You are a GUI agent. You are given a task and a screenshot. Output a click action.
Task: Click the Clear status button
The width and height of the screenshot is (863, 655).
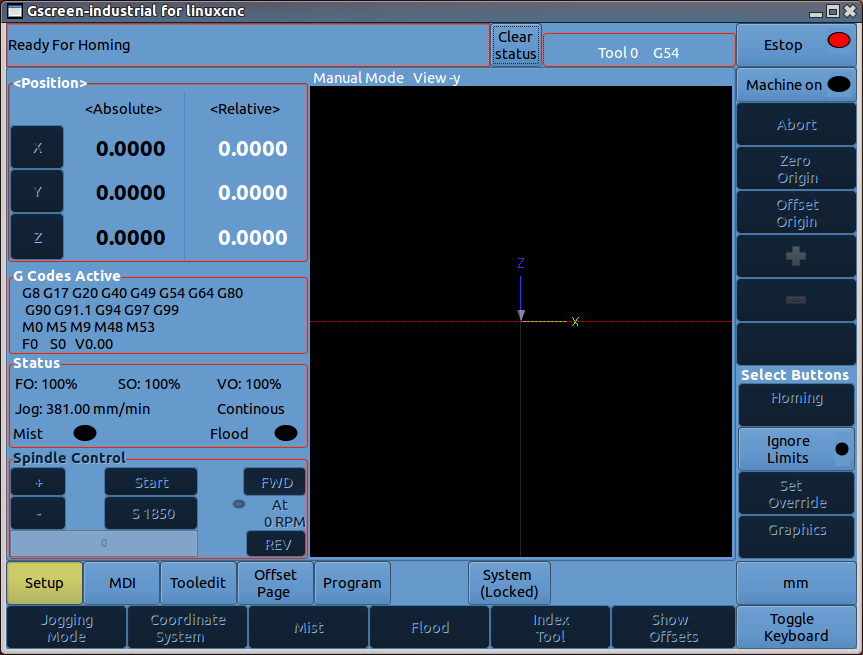(516, 45)
